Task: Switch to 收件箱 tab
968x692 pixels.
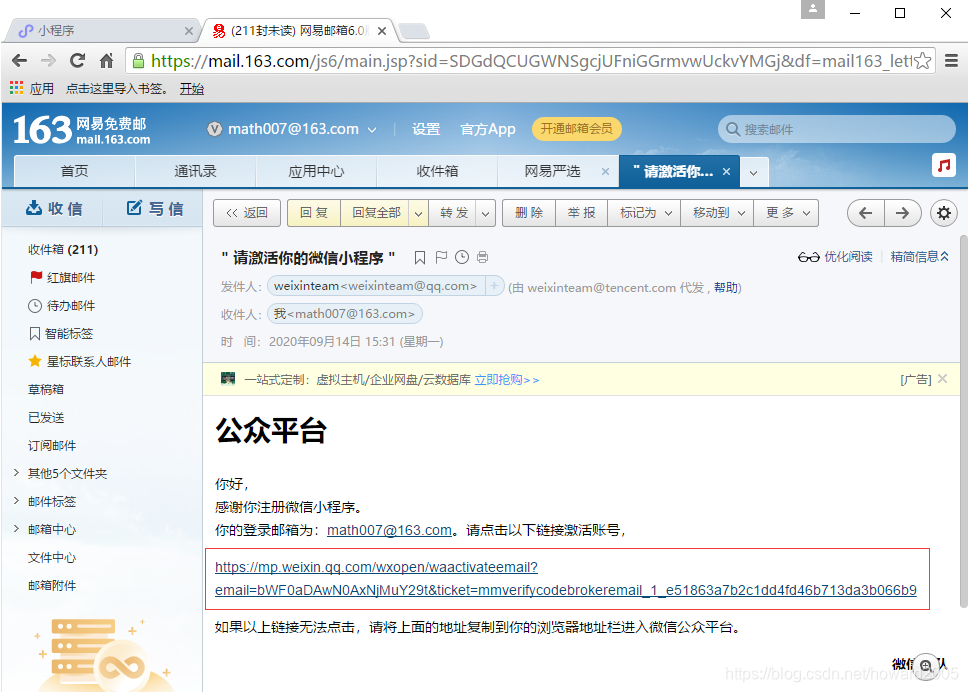Action: pyautogui.click(x=437, y=171)
